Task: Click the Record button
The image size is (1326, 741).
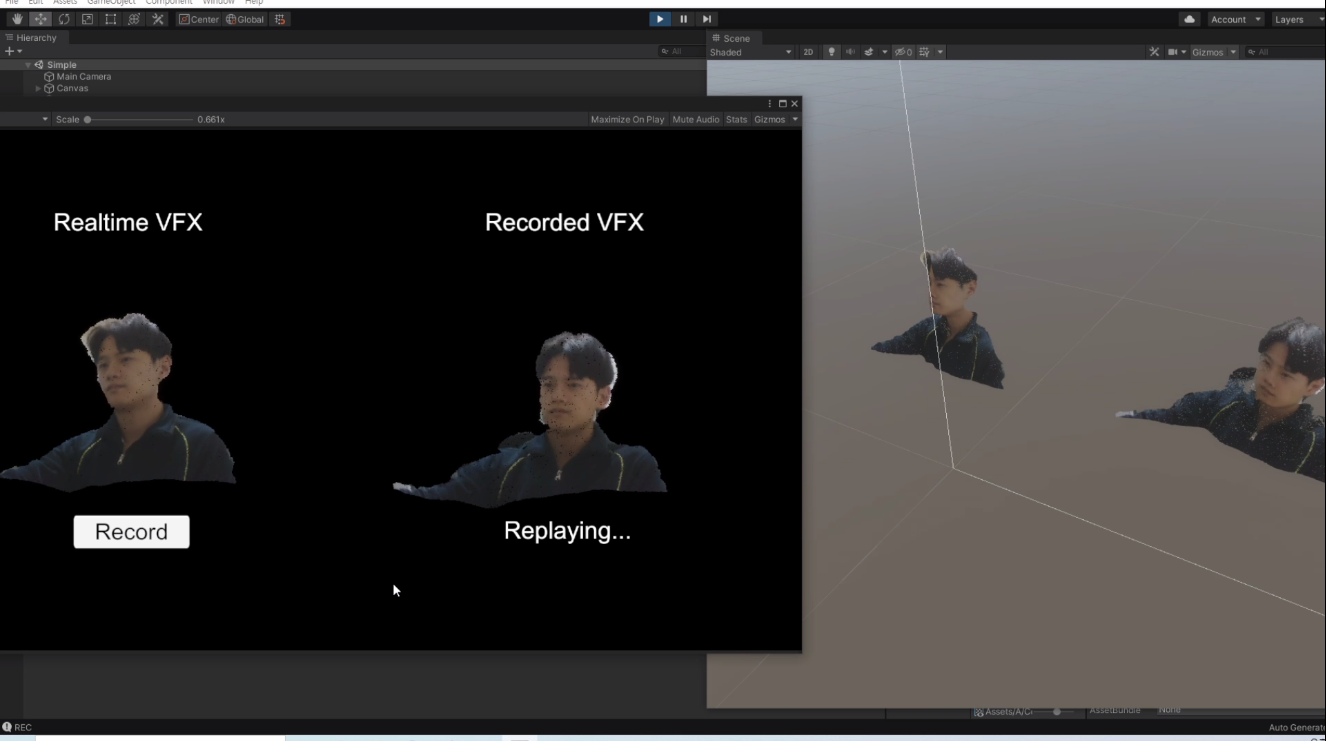Action: 131,532
